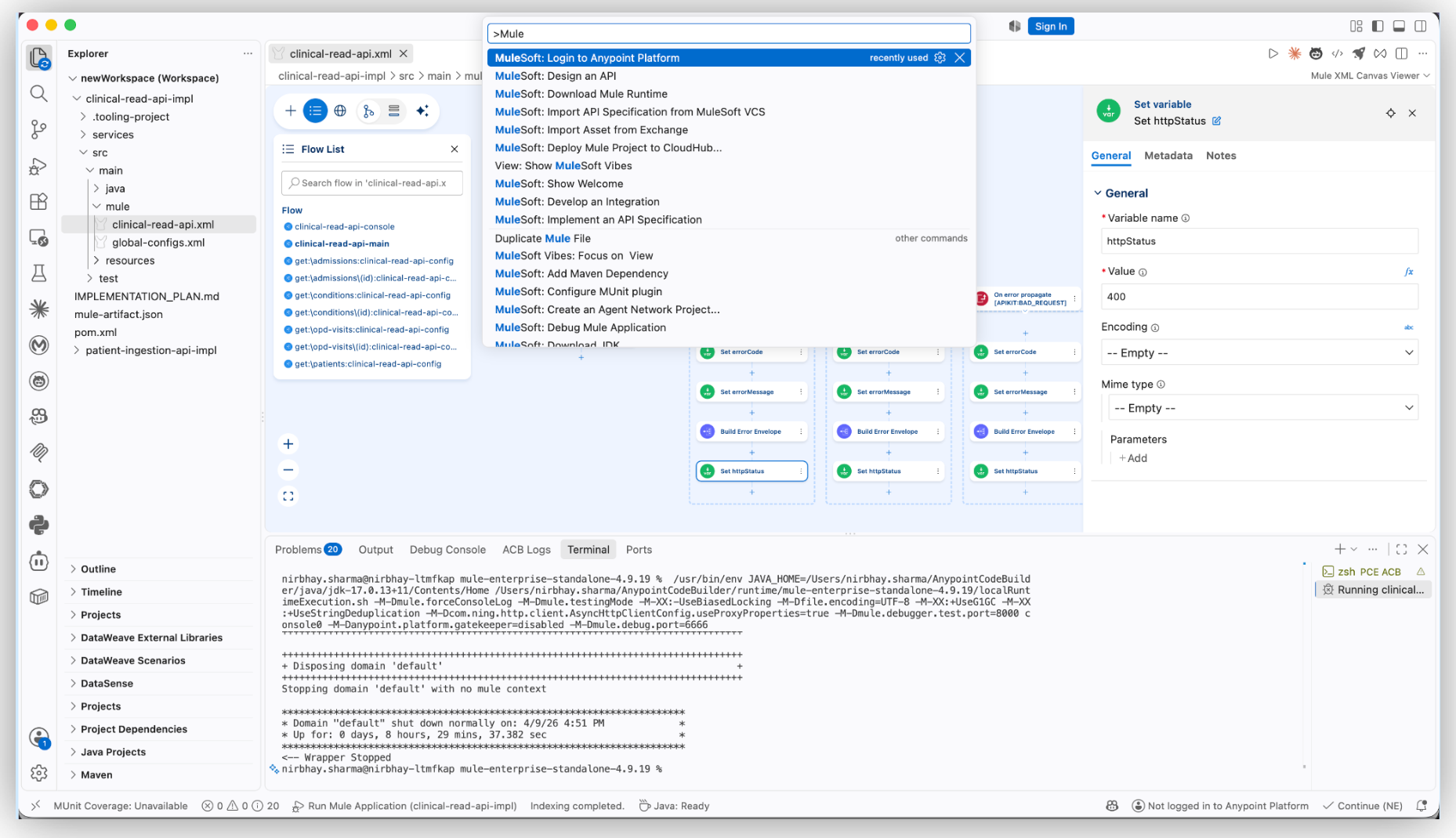Image resolution: width=1456 pixels, height=838 pixels.
Task: Open the Extensions view
Action: (38, 201)
